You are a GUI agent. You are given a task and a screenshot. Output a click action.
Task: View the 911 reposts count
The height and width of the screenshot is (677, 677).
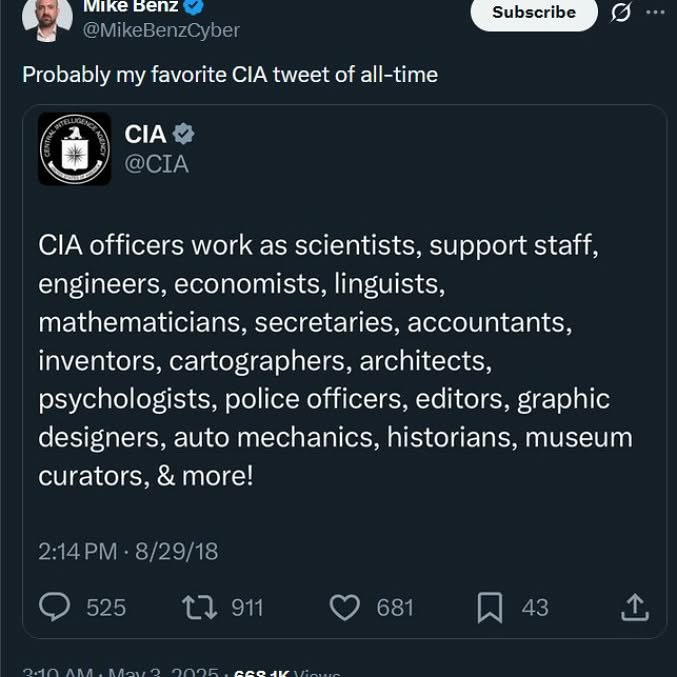pos(247,608)
